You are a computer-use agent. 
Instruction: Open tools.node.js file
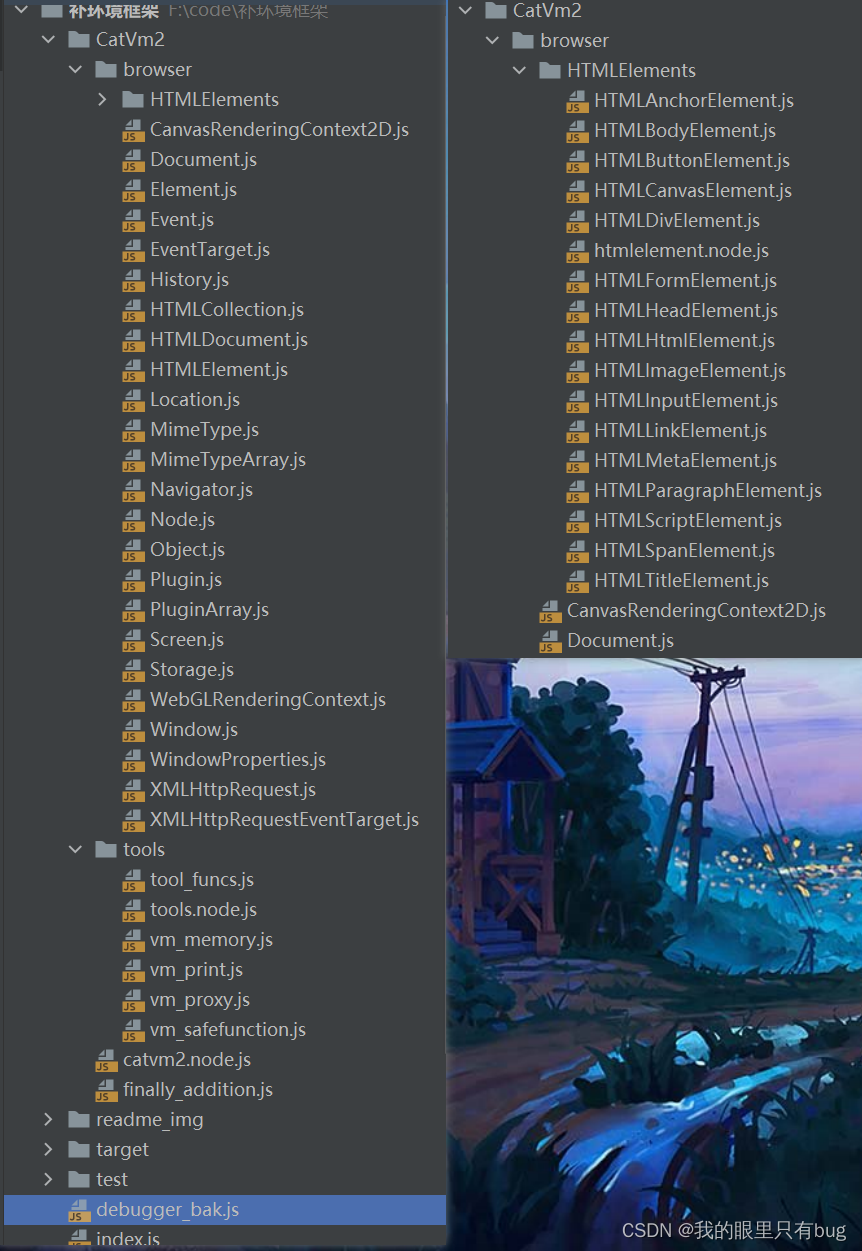pos(204,910)
